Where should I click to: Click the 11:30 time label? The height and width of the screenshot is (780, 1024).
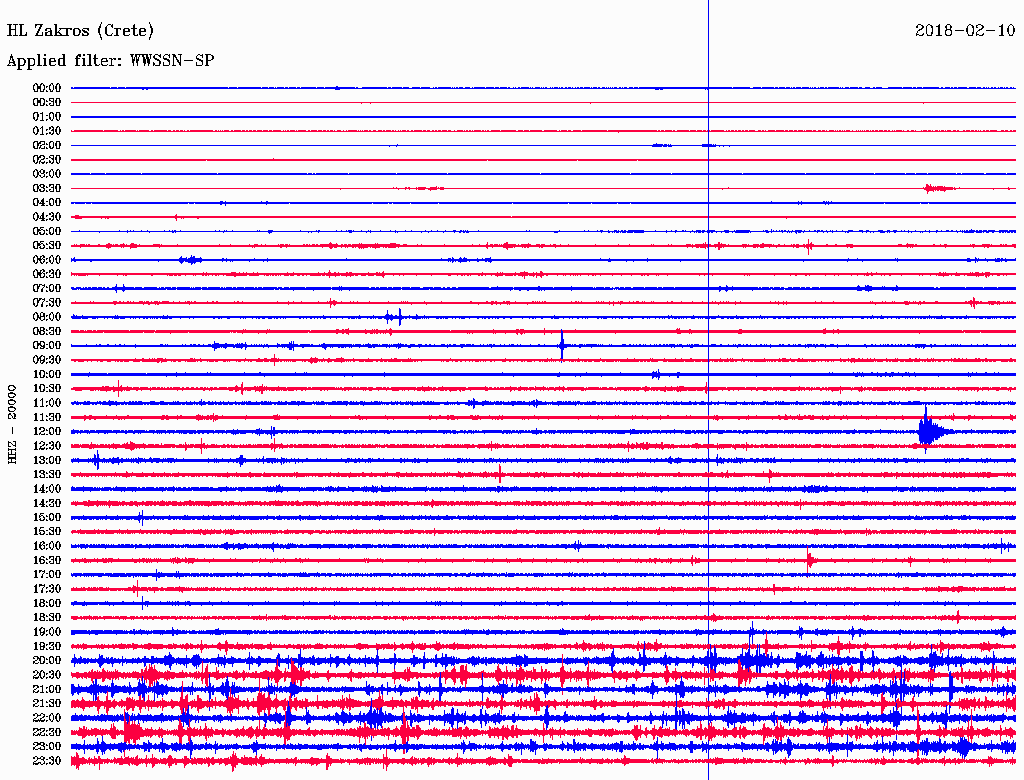47,417
